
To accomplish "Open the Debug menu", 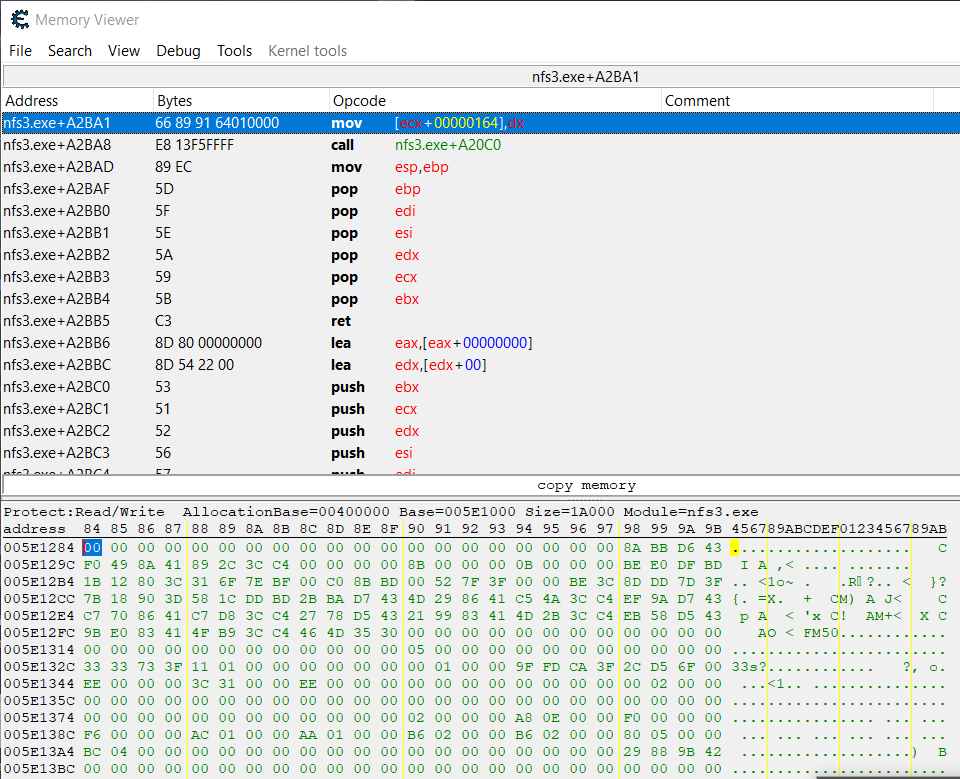I will tap(178, 51).
